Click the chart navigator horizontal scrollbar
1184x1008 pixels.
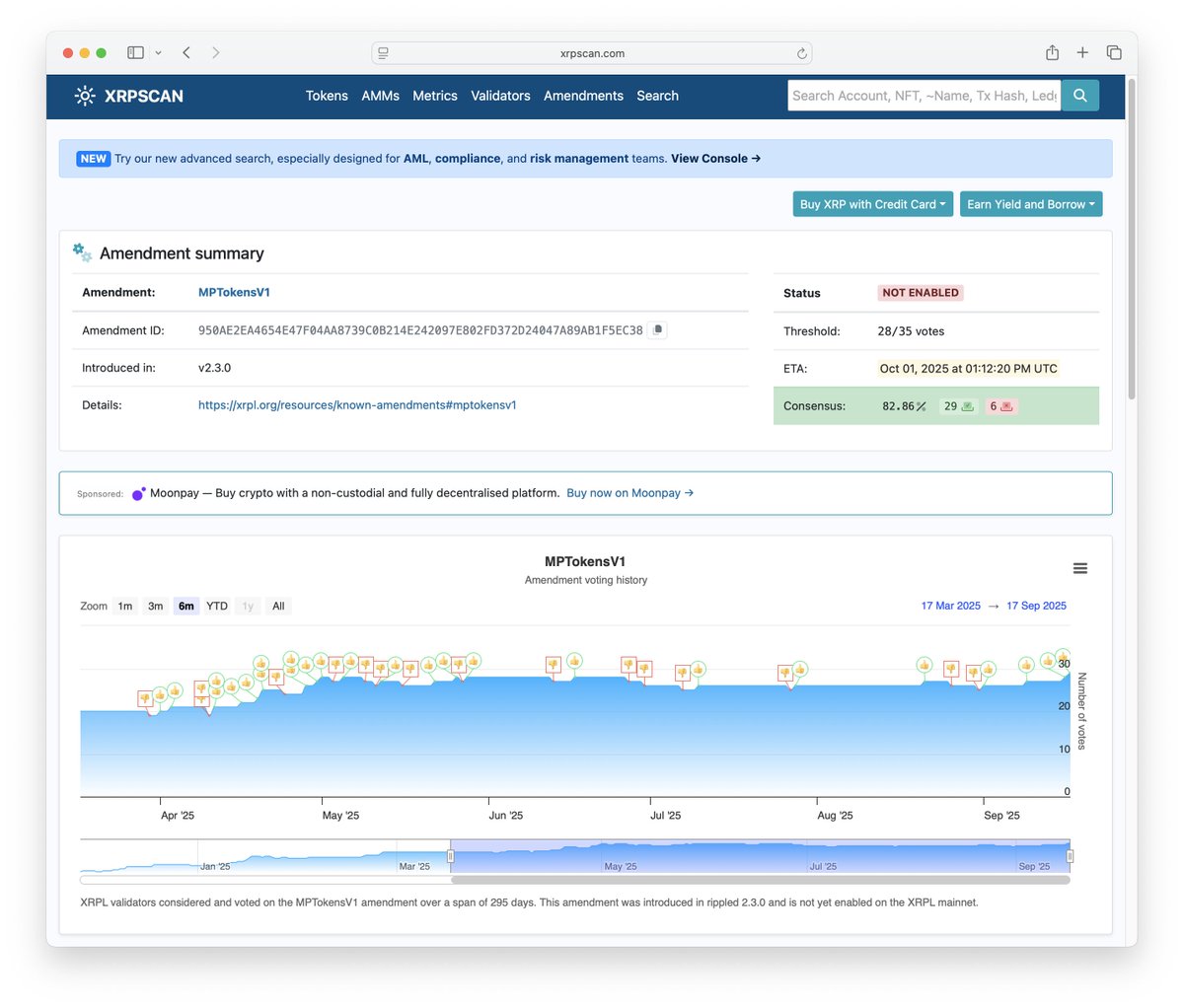(760, 880)
